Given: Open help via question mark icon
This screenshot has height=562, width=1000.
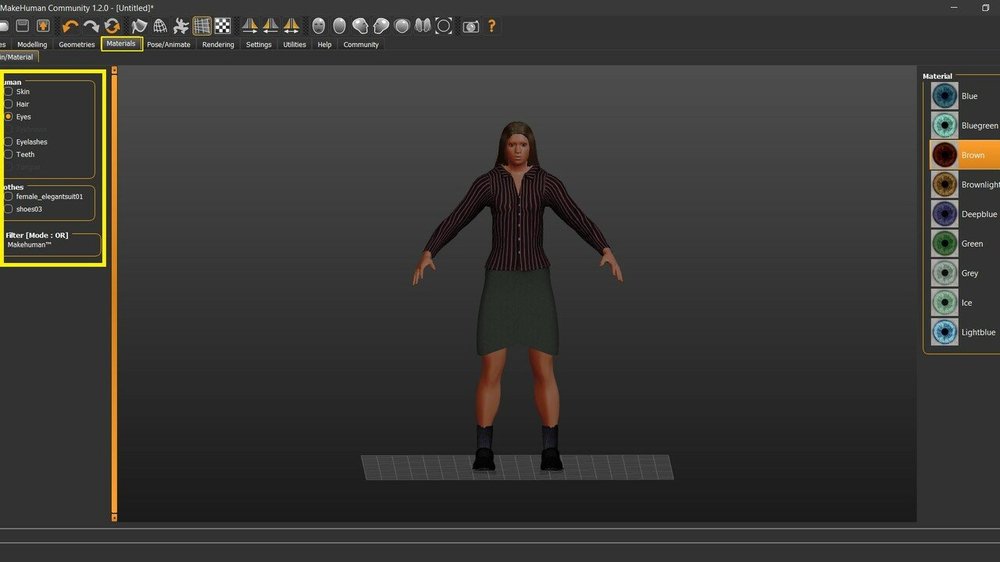Looking at the screenshot, I should click(x=492, y=26).
